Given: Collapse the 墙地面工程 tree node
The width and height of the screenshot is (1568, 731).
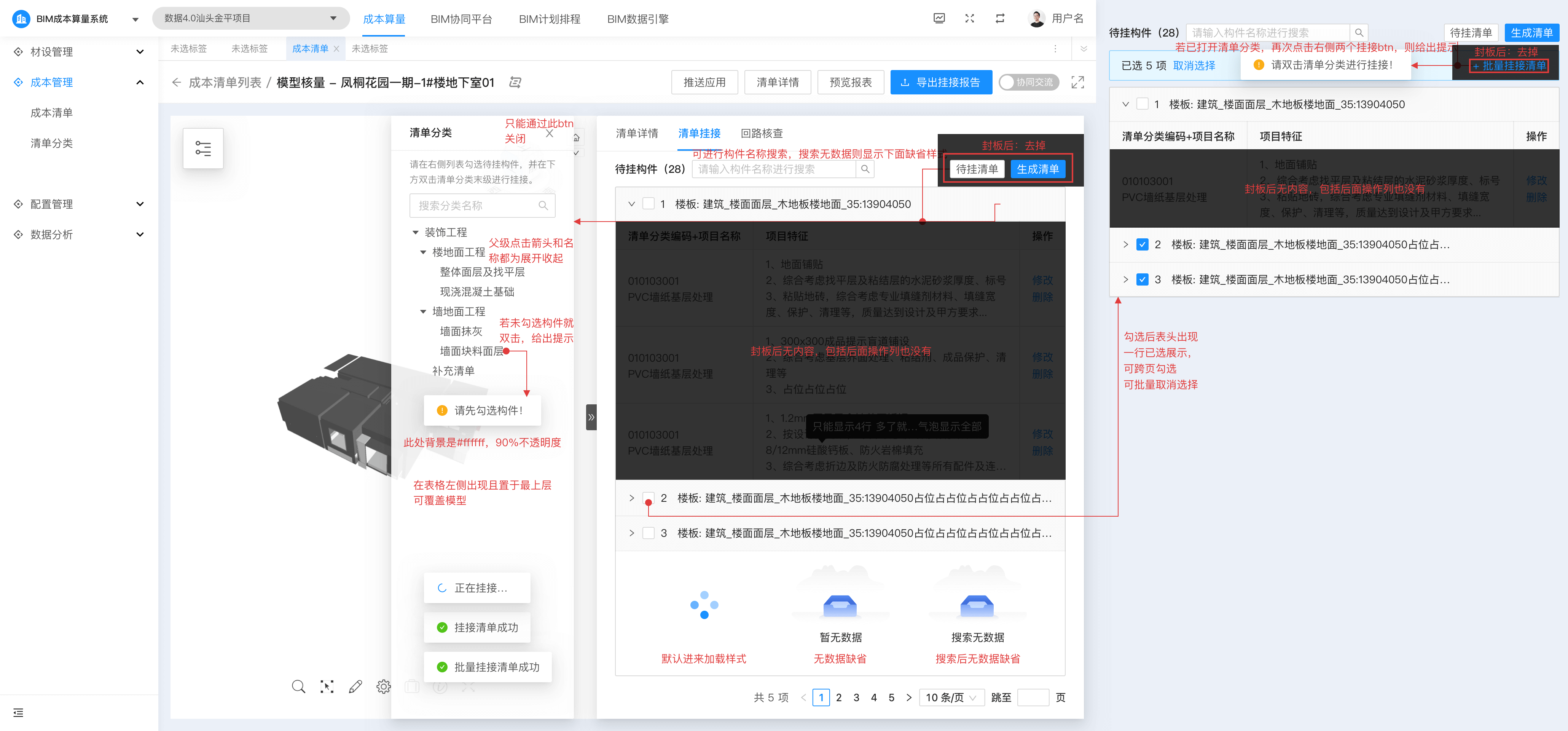Looking at the screenshot, I should [x=423, y=311].
